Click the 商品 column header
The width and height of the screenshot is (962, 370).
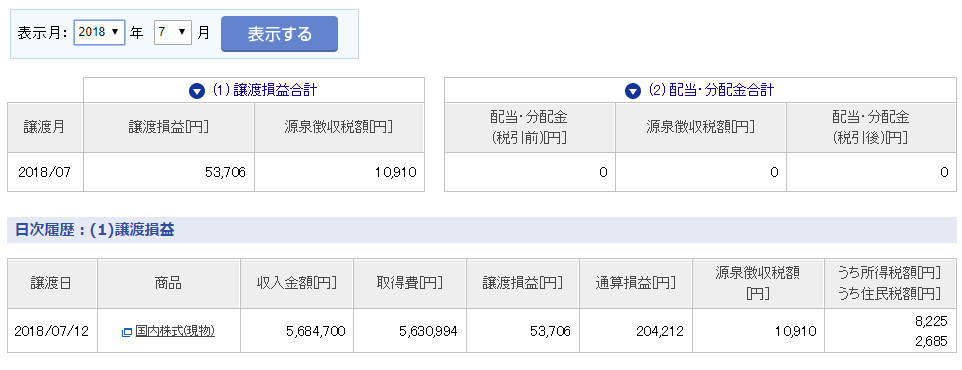[168, 283]
